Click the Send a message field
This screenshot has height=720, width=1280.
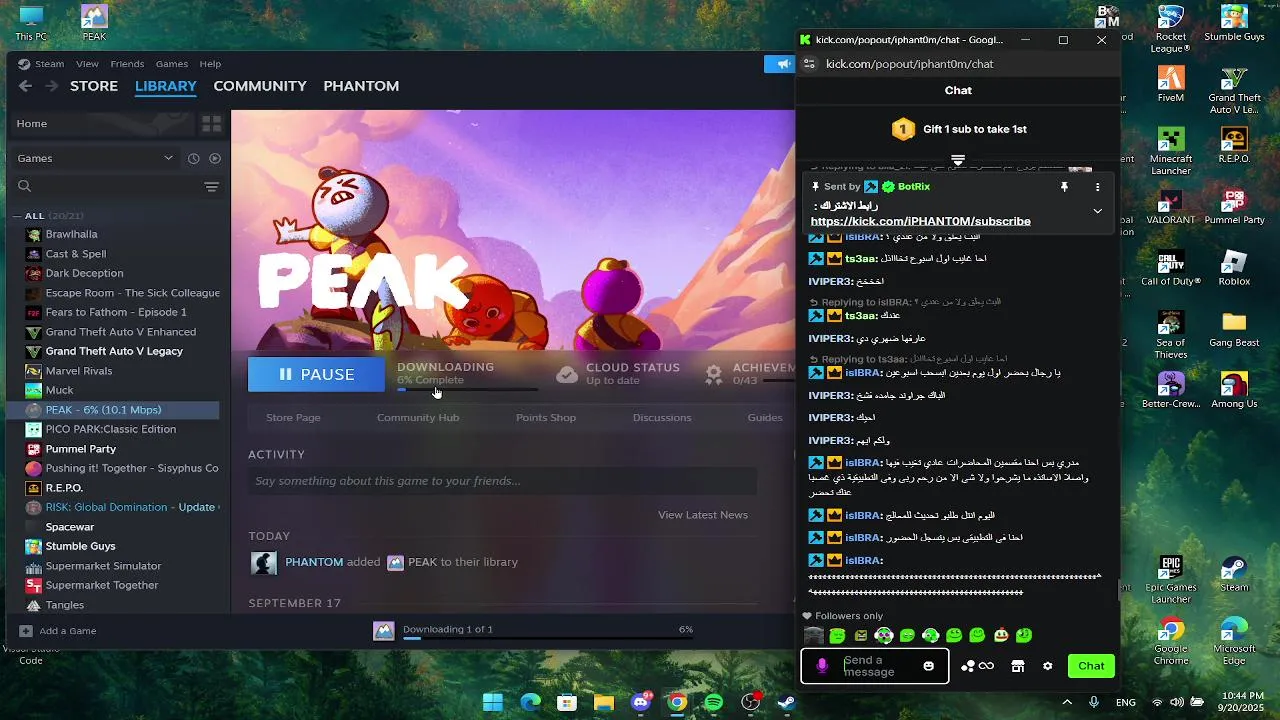coord(876,666)
